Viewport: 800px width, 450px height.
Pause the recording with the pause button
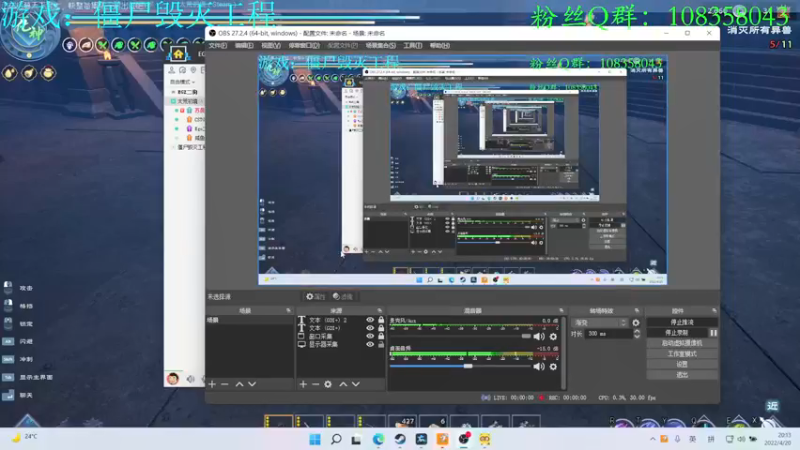713,333
